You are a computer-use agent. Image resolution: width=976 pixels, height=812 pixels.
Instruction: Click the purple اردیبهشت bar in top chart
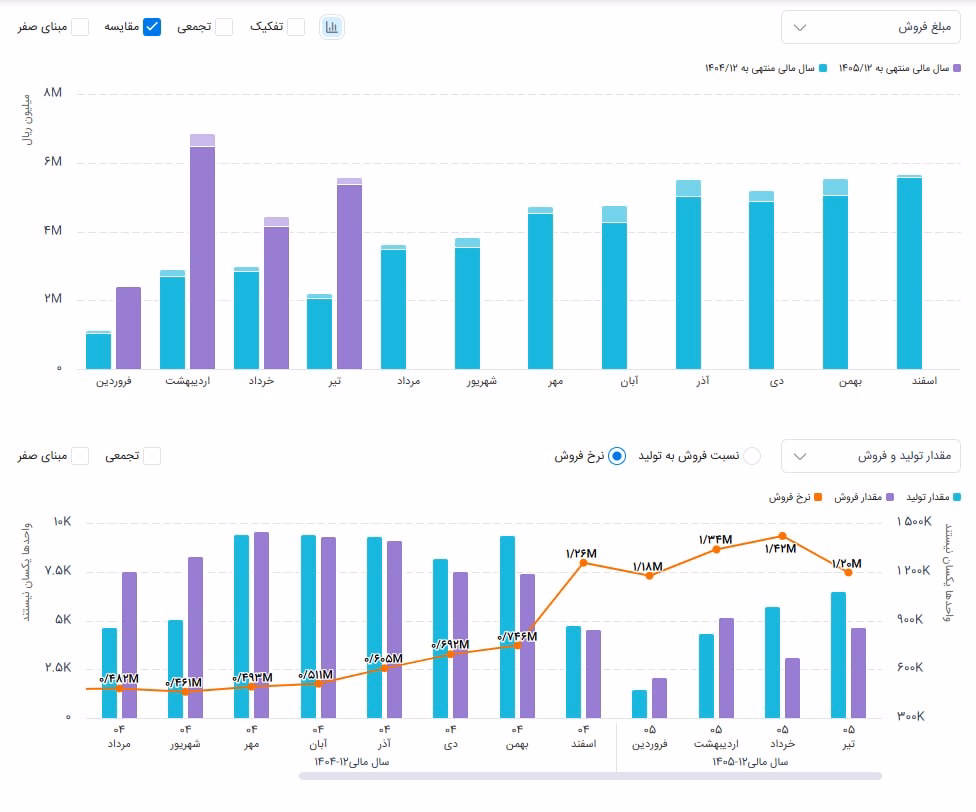[202, 251]
